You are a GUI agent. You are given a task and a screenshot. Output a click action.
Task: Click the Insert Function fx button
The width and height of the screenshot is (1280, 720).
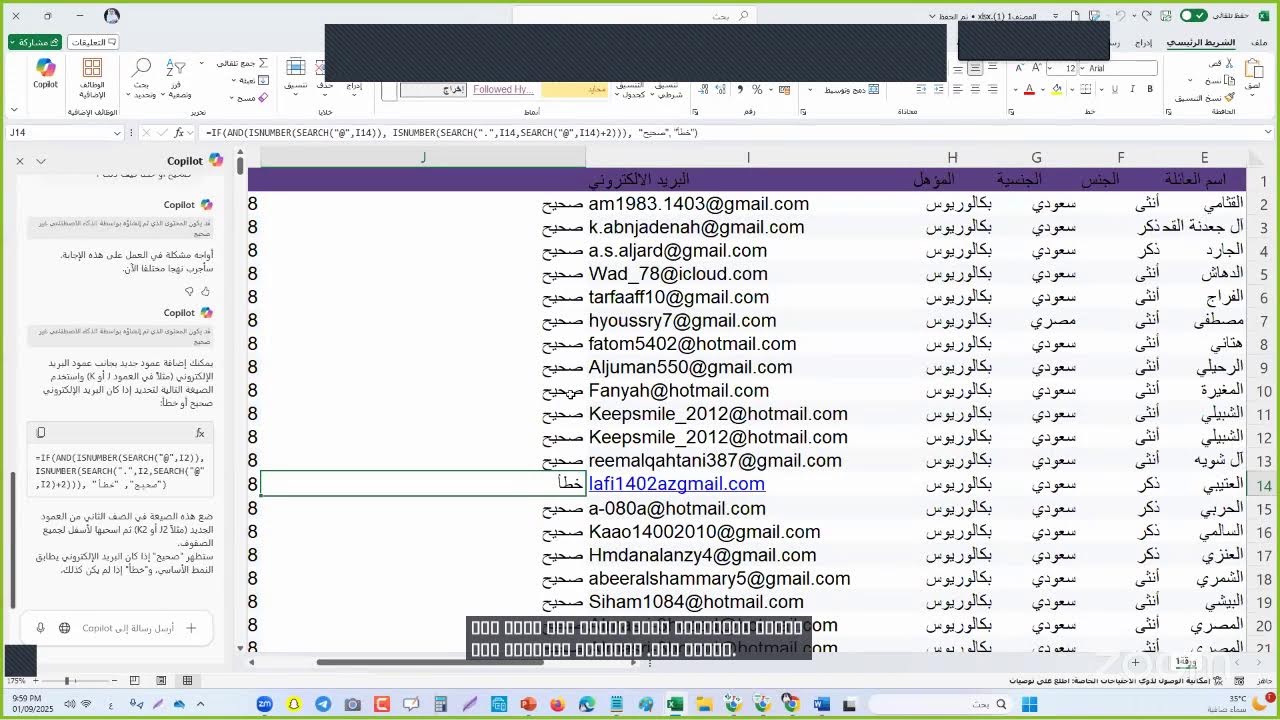(x=179, y=132)
